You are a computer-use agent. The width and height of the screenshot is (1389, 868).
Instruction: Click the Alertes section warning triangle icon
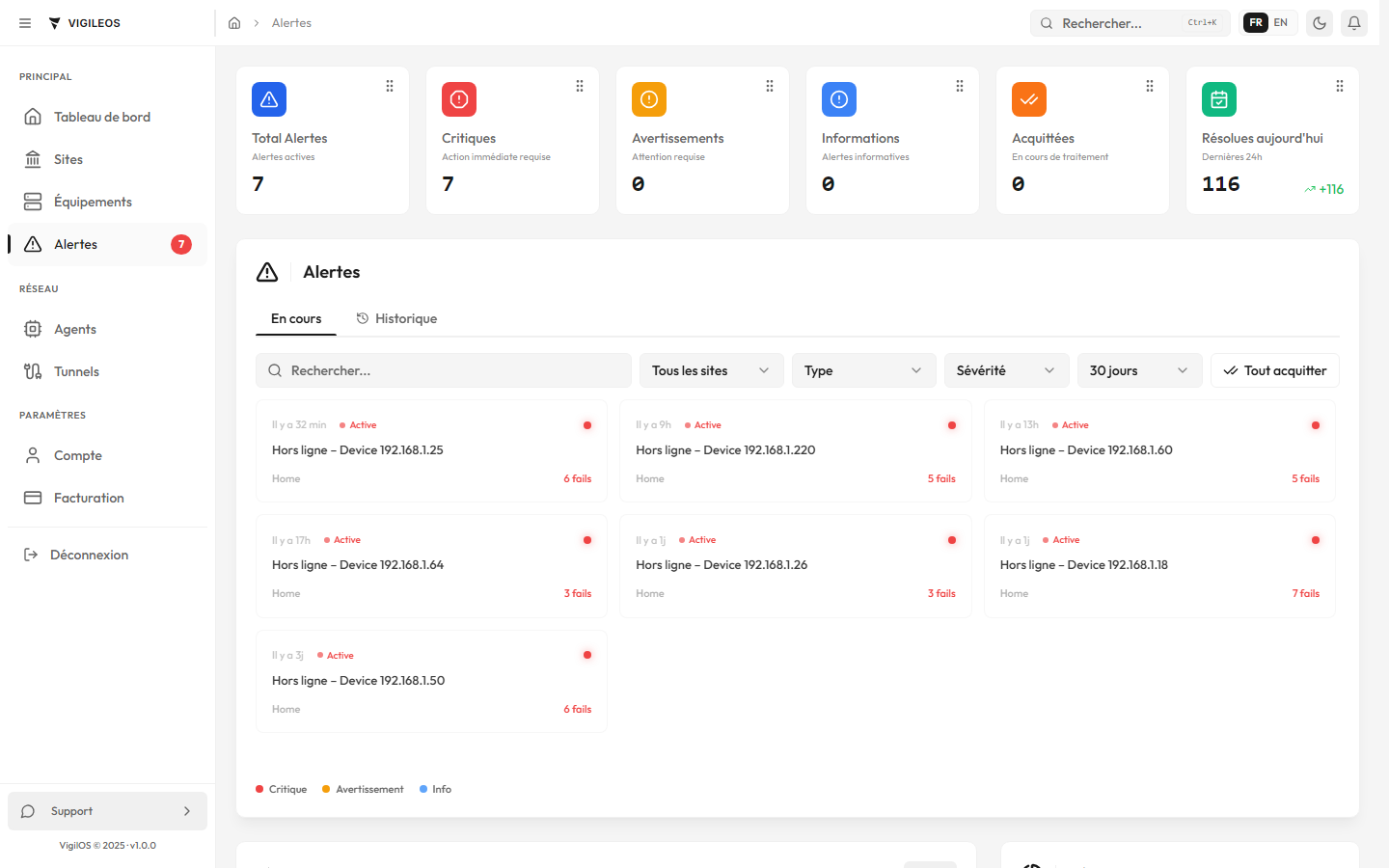[x=267, y=272]
